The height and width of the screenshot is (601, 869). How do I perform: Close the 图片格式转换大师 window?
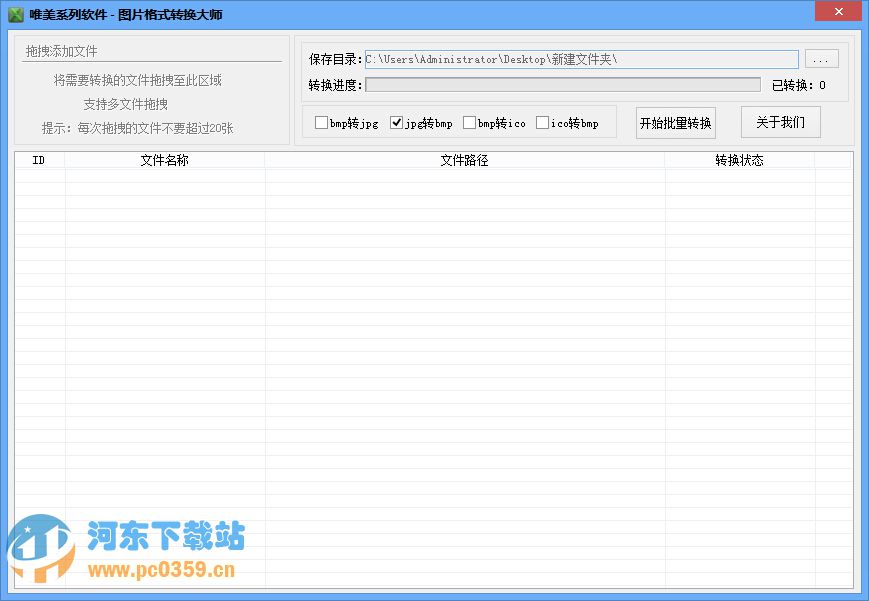point(838,13)
